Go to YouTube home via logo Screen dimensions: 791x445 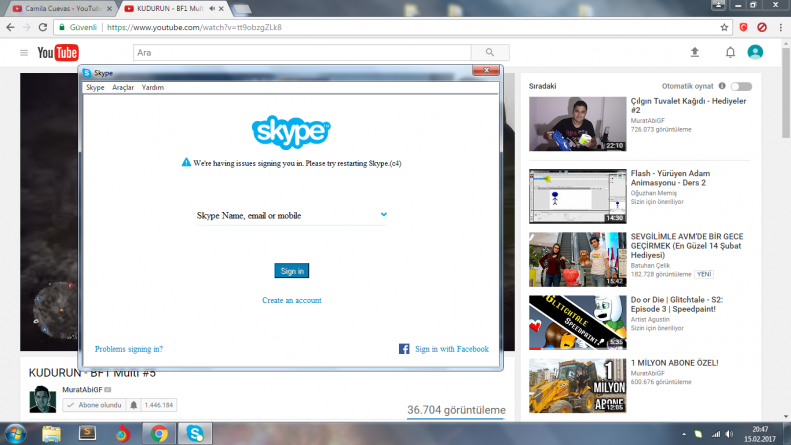tap(58, 52)
